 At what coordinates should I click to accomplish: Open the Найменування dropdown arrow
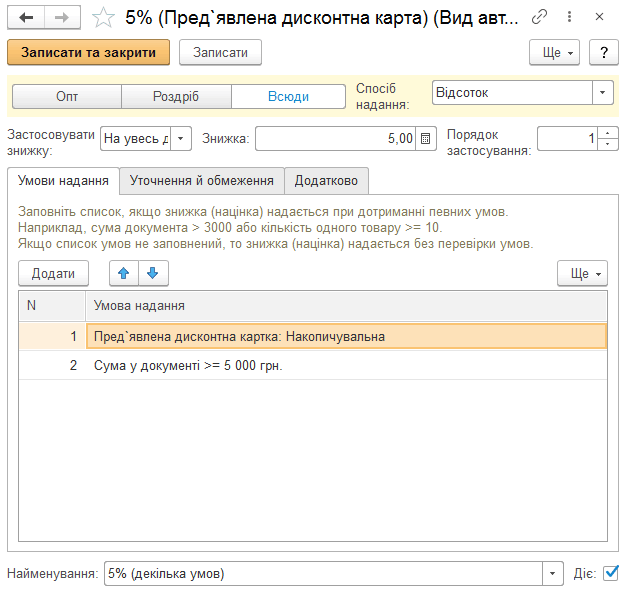pyautogui.click(x=553, y=573)
